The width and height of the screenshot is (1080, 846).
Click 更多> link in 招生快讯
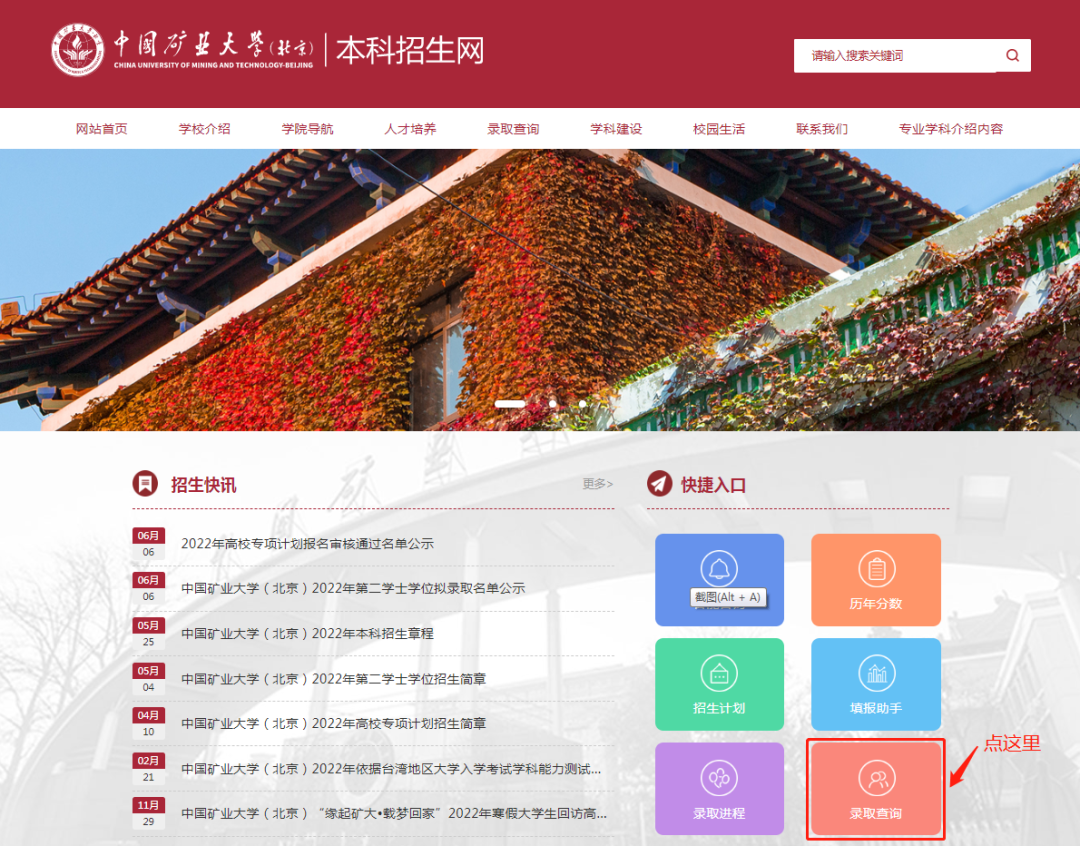[597, 484]
